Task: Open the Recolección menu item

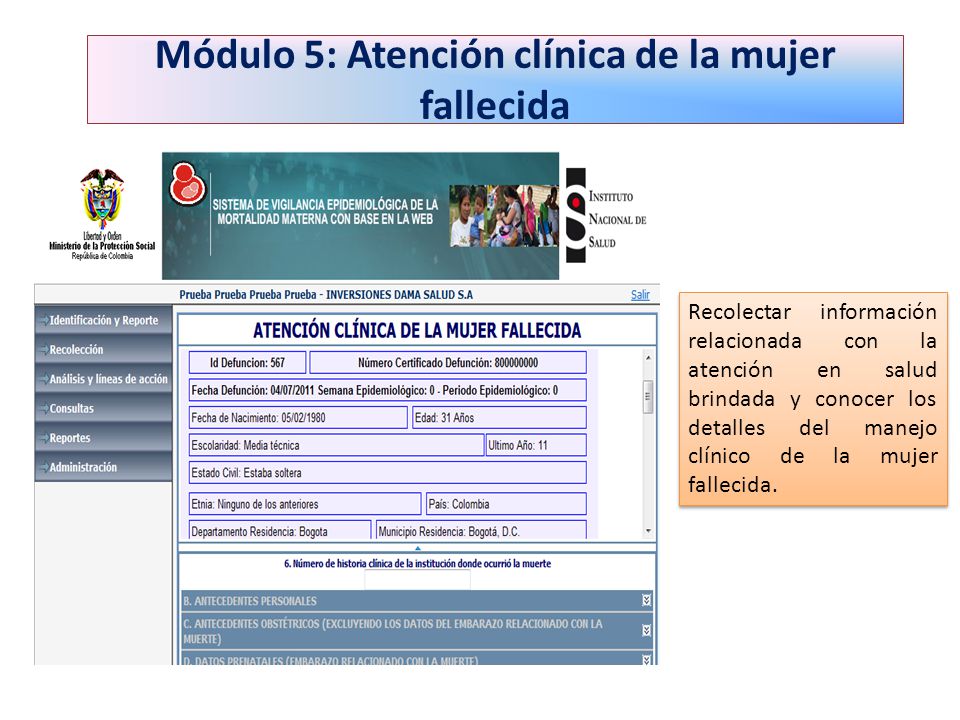Action: 103,350
